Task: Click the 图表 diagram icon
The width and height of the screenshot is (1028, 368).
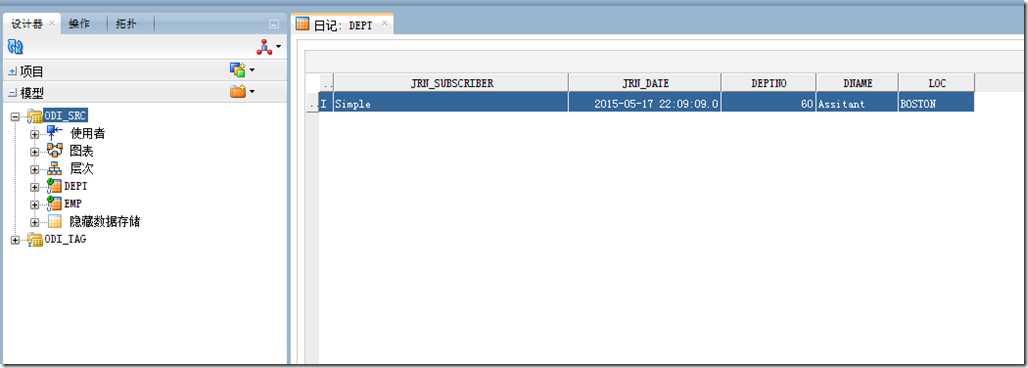Action: [54, 151]
